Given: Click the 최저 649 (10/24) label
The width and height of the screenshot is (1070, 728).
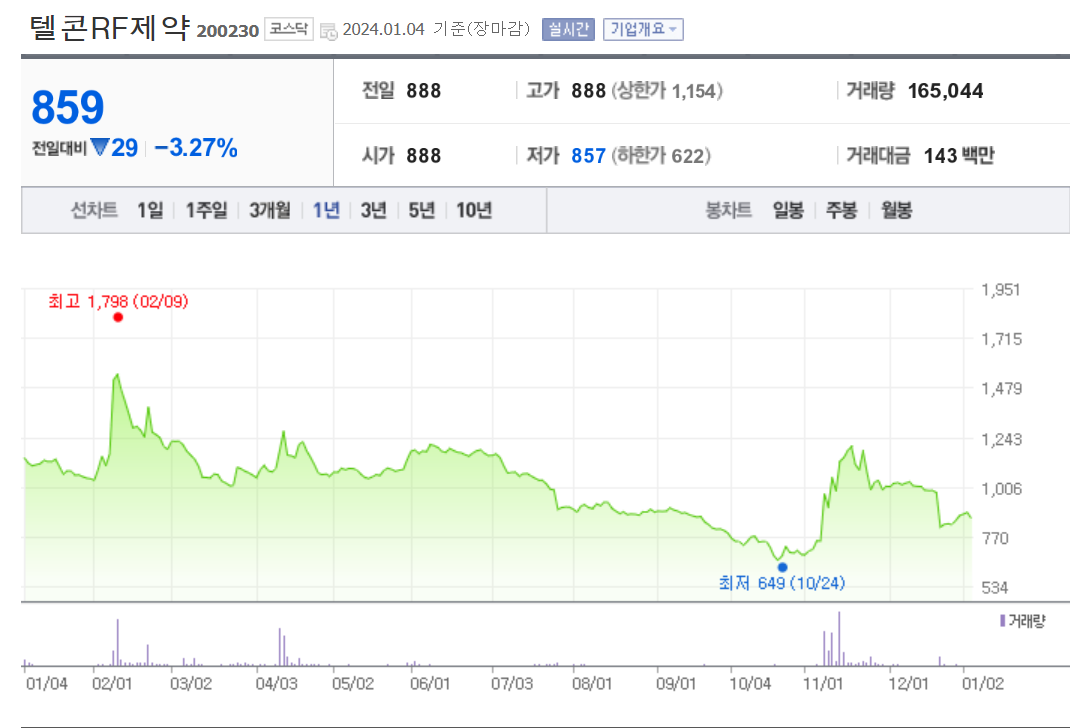Looking at the screenshot, I should (781, 583).
